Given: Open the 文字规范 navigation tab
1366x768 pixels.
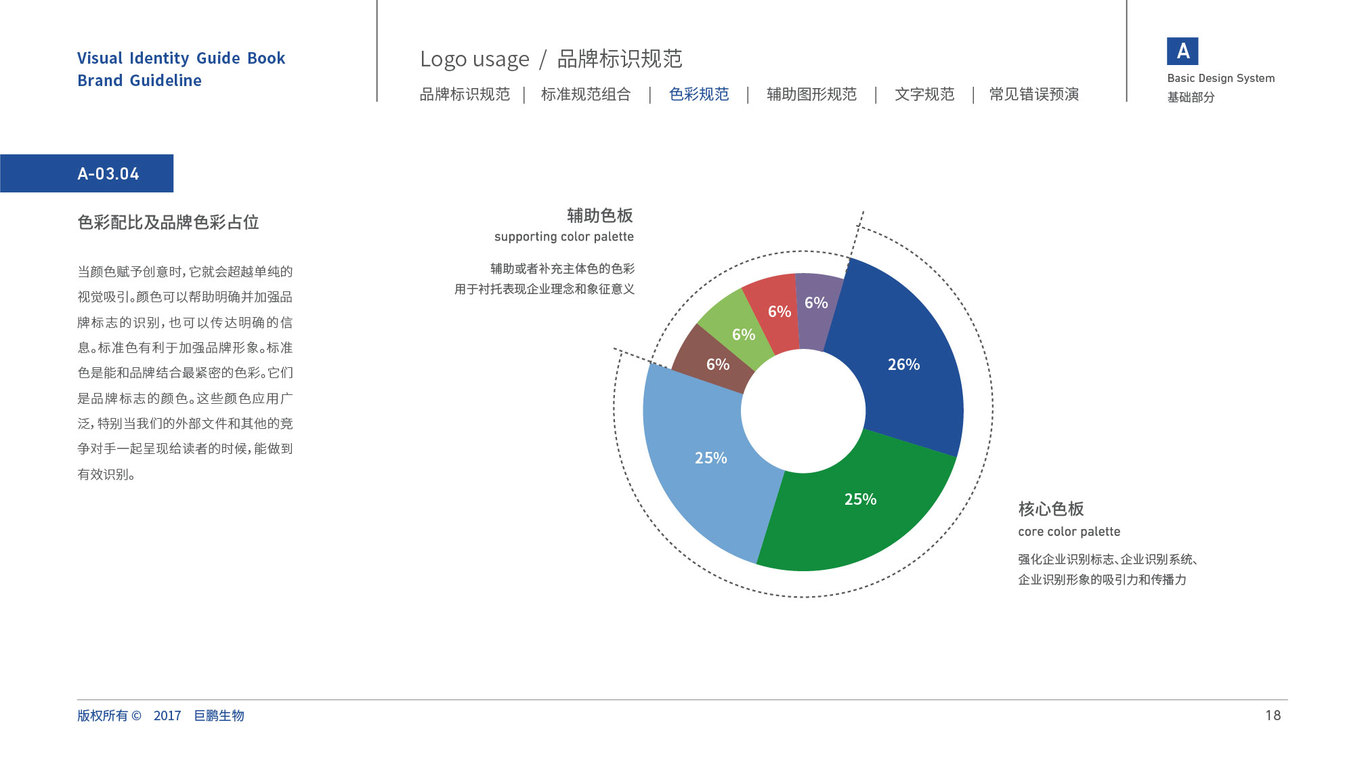Looking at the screenshot, I should point(925,94).
